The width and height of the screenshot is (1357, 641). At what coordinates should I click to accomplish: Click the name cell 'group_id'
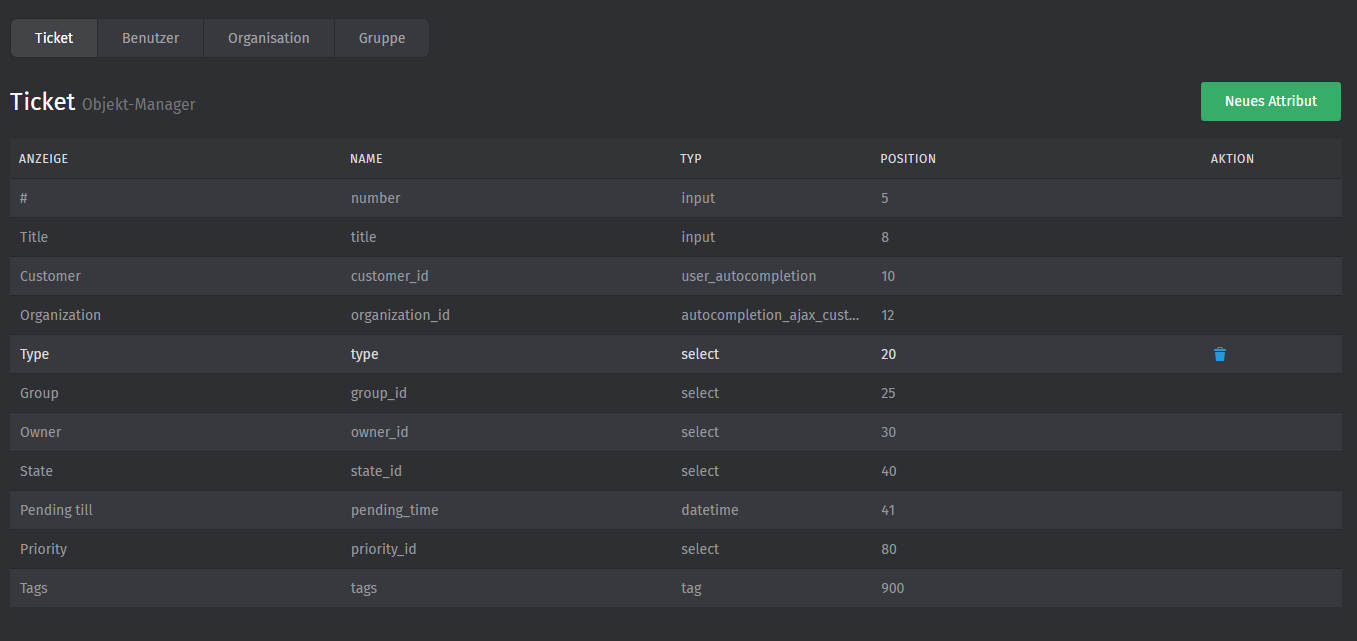[x=378, y=393]
